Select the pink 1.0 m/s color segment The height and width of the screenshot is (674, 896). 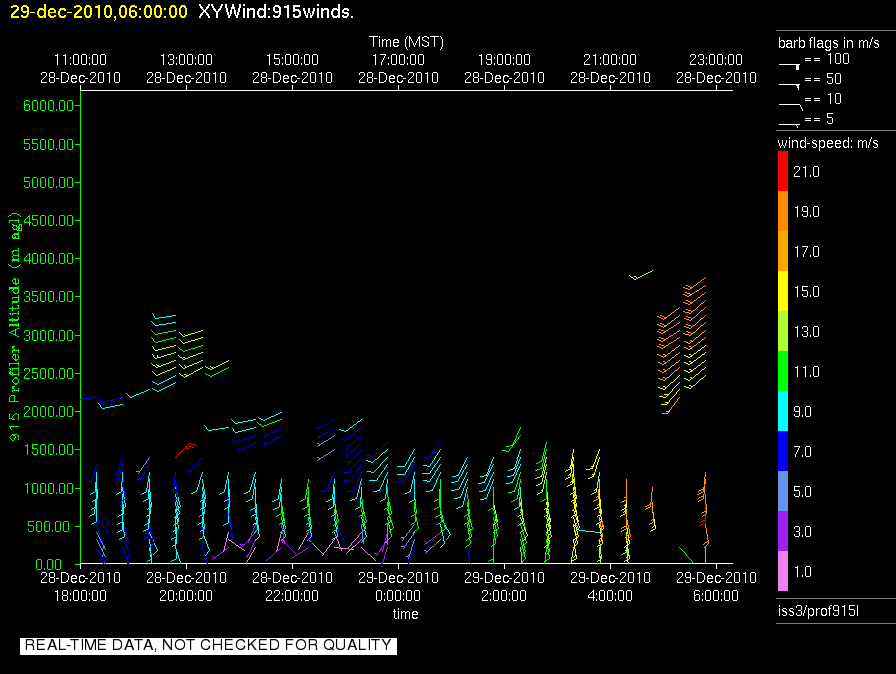(783, 571)
